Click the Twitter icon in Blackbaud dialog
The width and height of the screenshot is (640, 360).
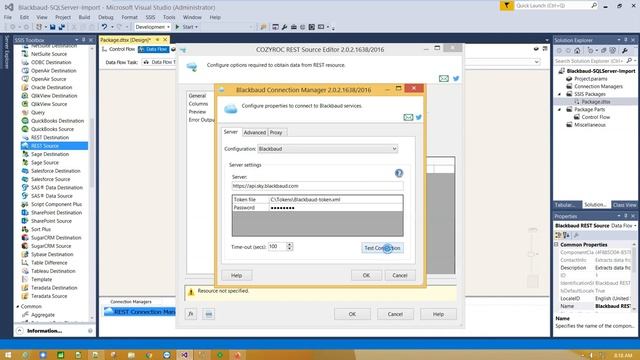(419, 118)
